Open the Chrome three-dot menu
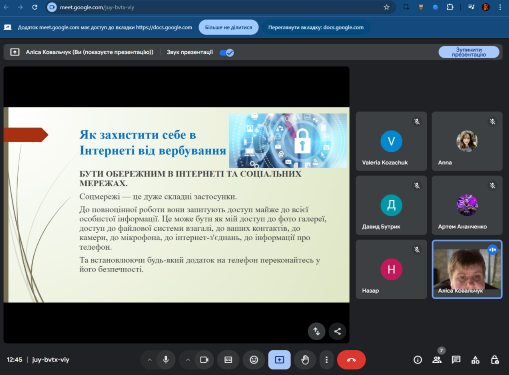Viewport: 509px width, 375px height. click(500, 7)
